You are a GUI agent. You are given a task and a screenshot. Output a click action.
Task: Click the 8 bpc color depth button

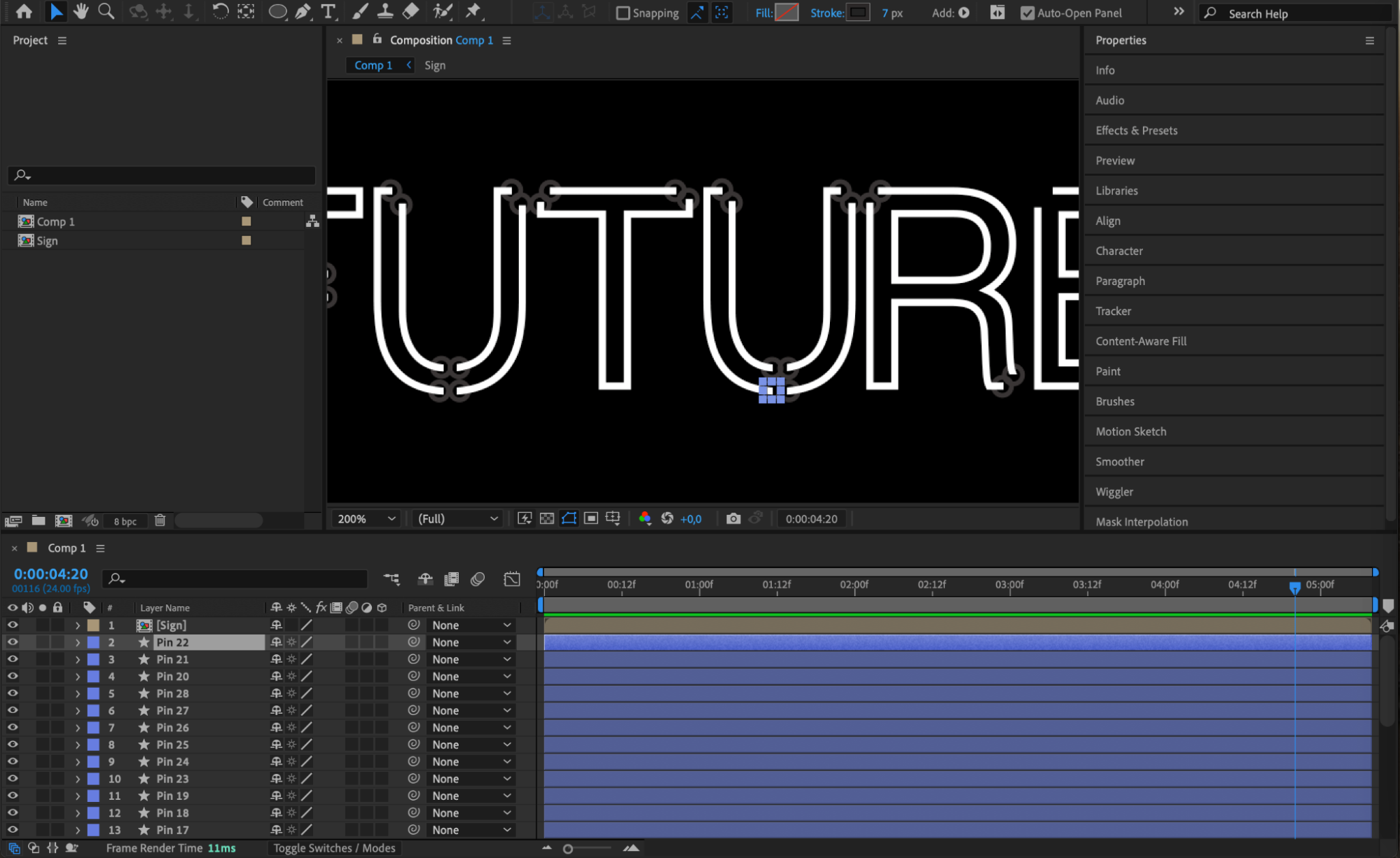pos(125,521)
